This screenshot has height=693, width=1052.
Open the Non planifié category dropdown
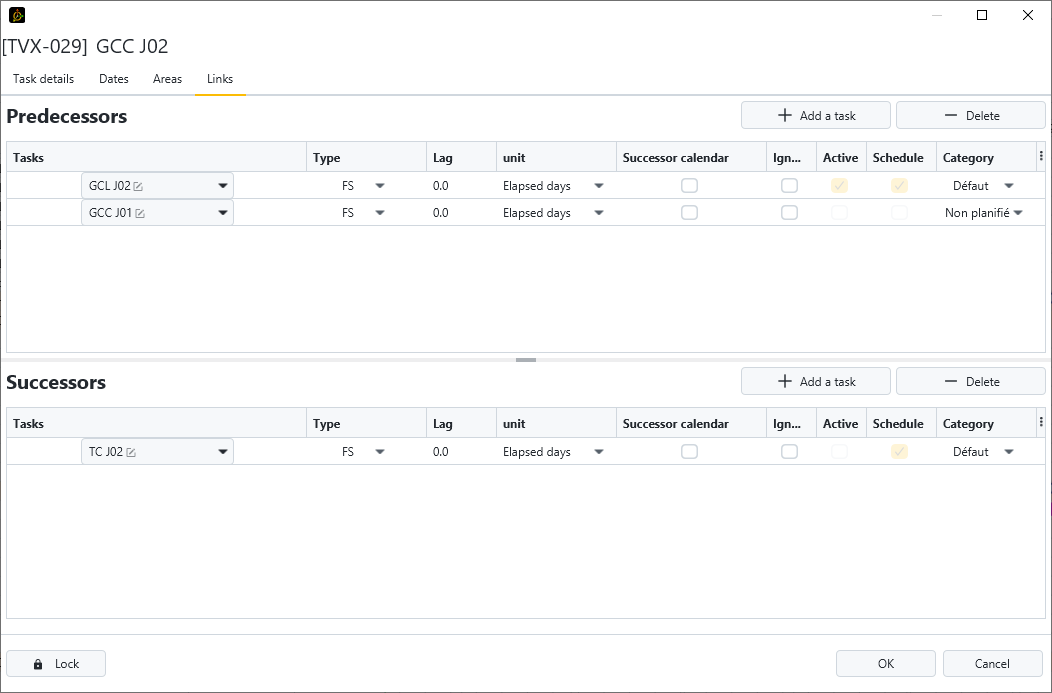[1018, 213]
